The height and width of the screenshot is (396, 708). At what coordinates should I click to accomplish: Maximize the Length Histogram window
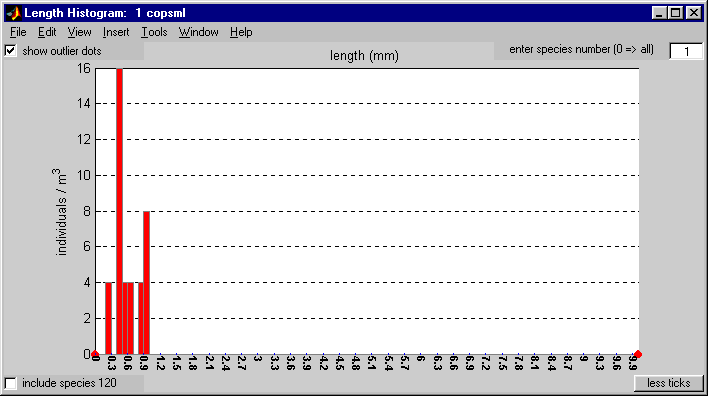click(675, 13)
